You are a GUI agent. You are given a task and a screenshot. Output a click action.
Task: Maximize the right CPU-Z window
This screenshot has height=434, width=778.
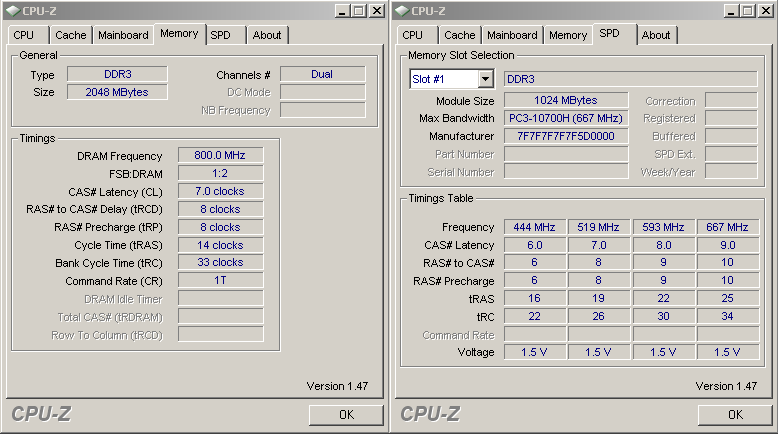pos(748,11)
